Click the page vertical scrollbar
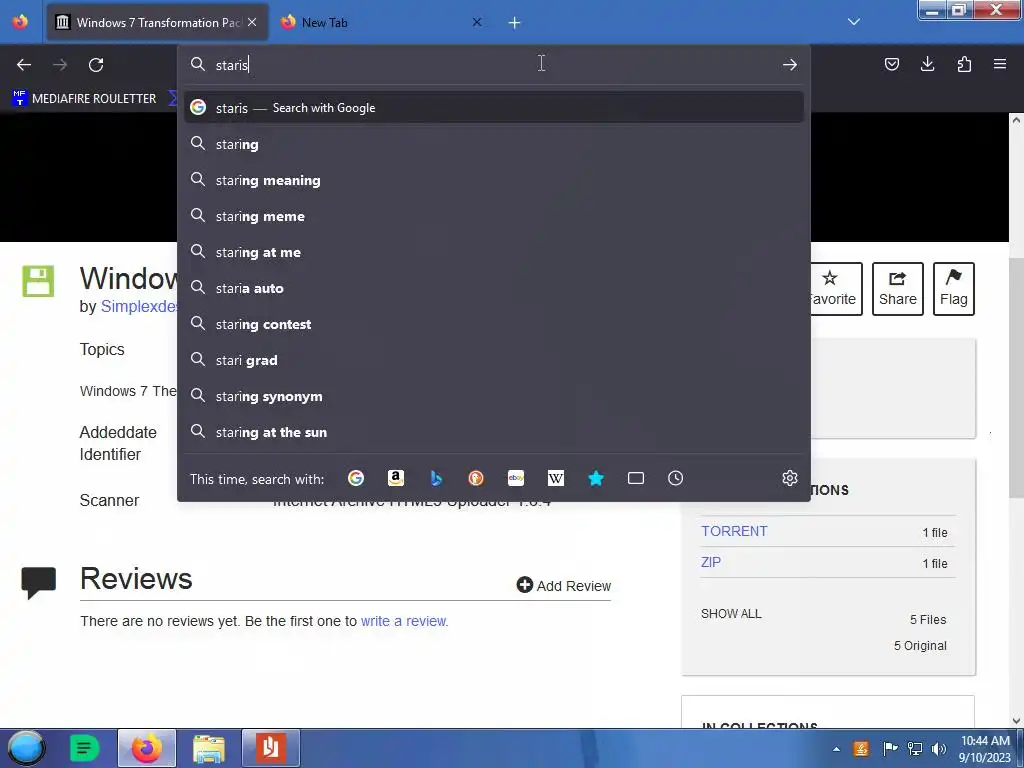This screenshot has height=768, width=1024. pyautogui.click(x=1016, y=377)
